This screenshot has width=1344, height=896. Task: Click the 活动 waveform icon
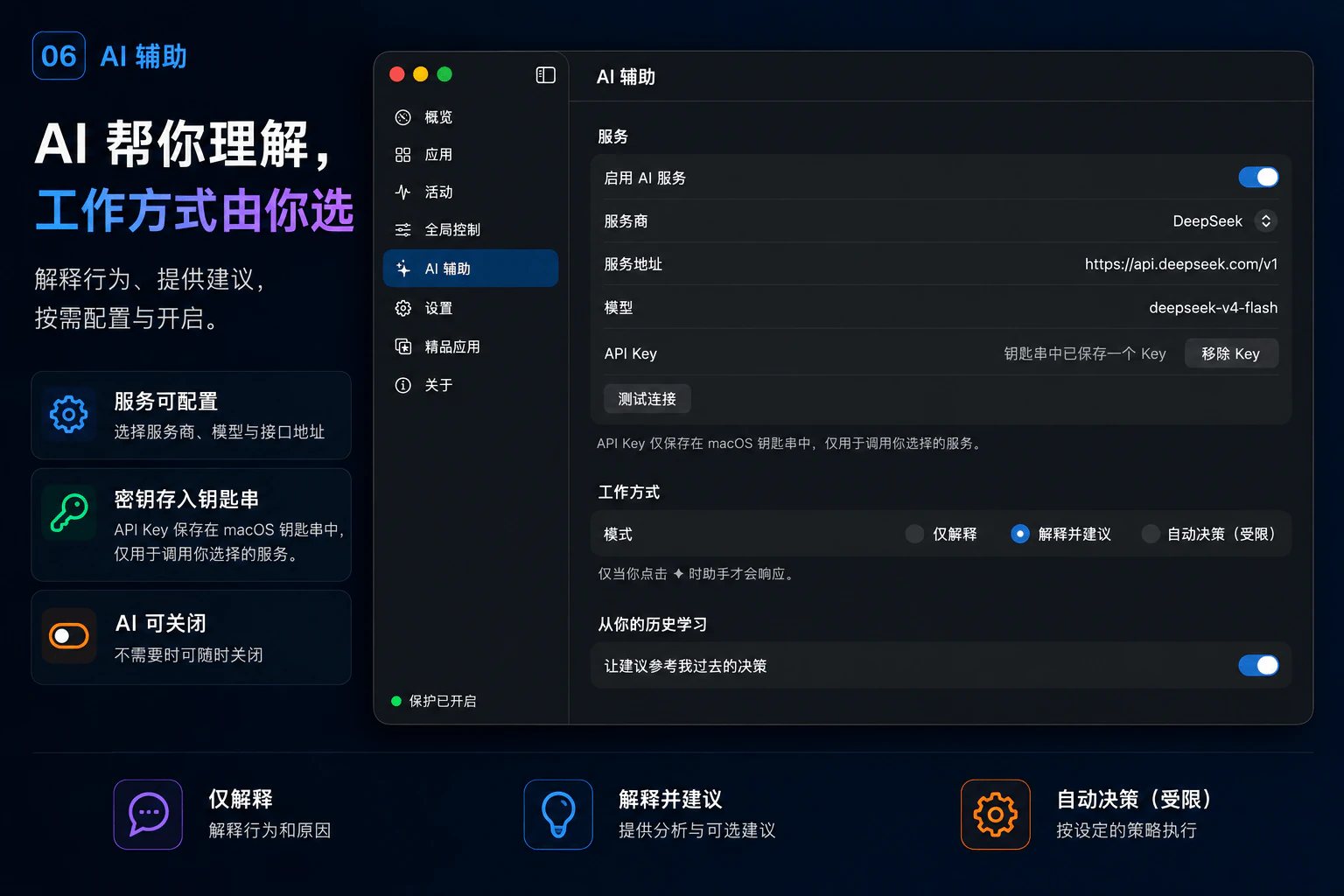402,192
